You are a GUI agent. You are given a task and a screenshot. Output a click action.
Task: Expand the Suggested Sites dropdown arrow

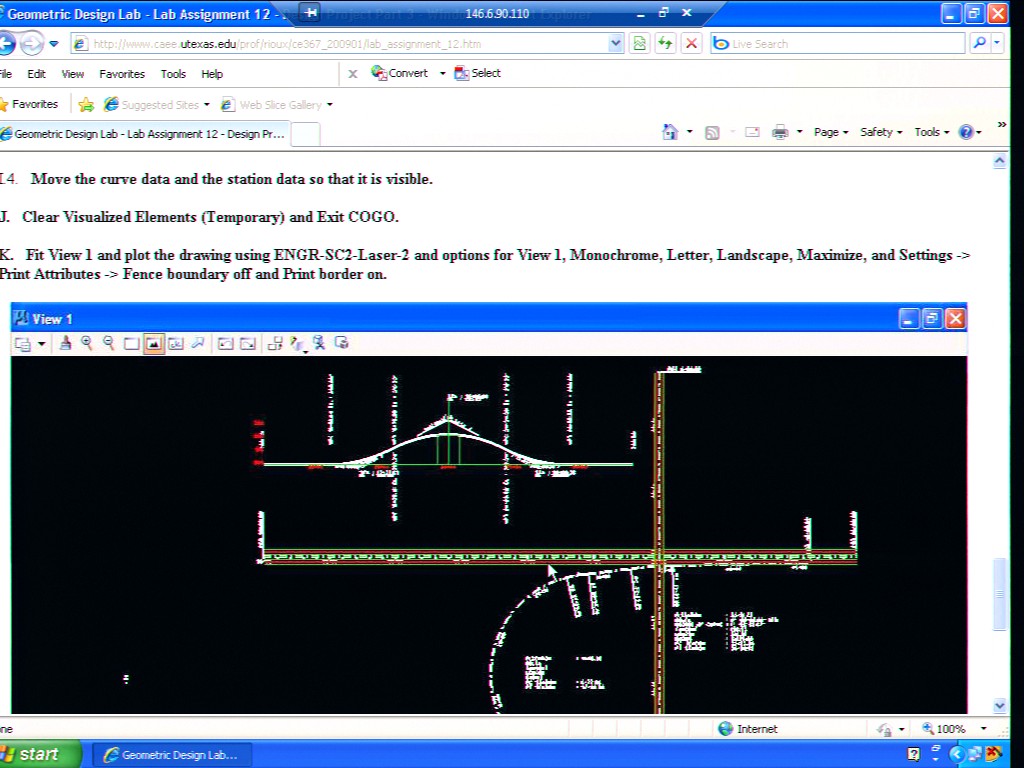(x=206, y=104)
